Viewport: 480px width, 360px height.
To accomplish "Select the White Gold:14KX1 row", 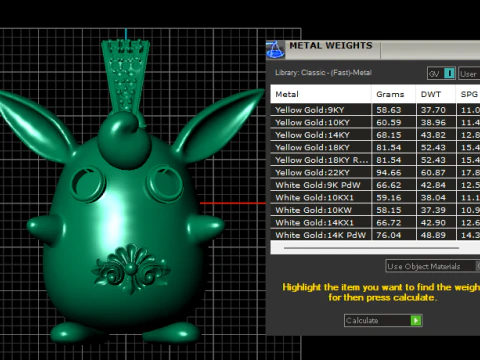I will (375, 223).
